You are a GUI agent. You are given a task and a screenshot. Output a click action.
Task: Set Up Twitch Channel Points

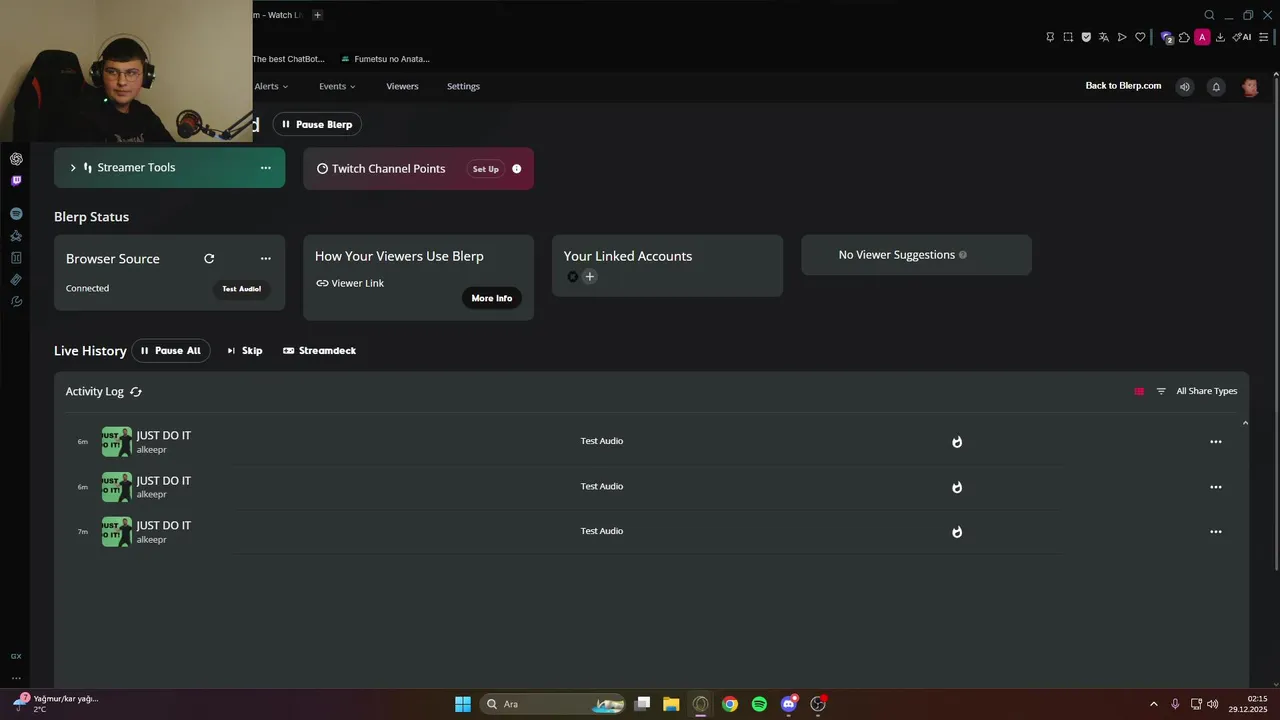pyautogui.click(x=486, y=169)
